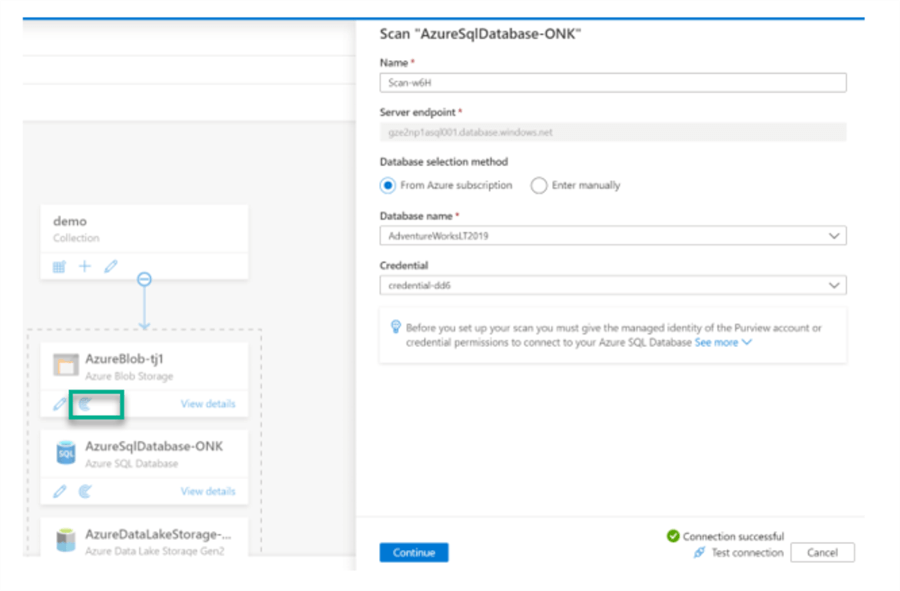Start new scan on AzureBlob-tj1 source
Image resolution: width=900 pixels, height=591 pixels.
86,404
